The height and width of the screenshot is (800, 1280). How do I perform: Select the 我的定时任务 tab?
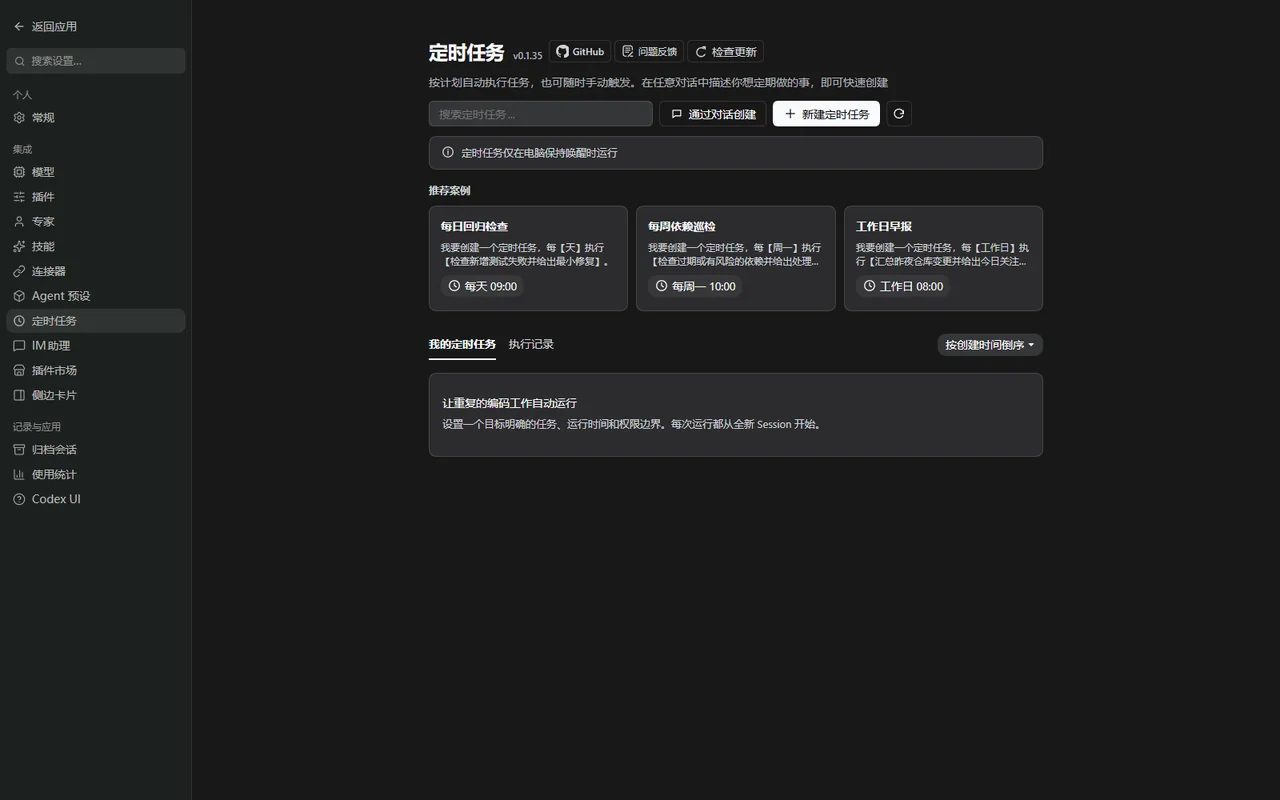[462, 344]
